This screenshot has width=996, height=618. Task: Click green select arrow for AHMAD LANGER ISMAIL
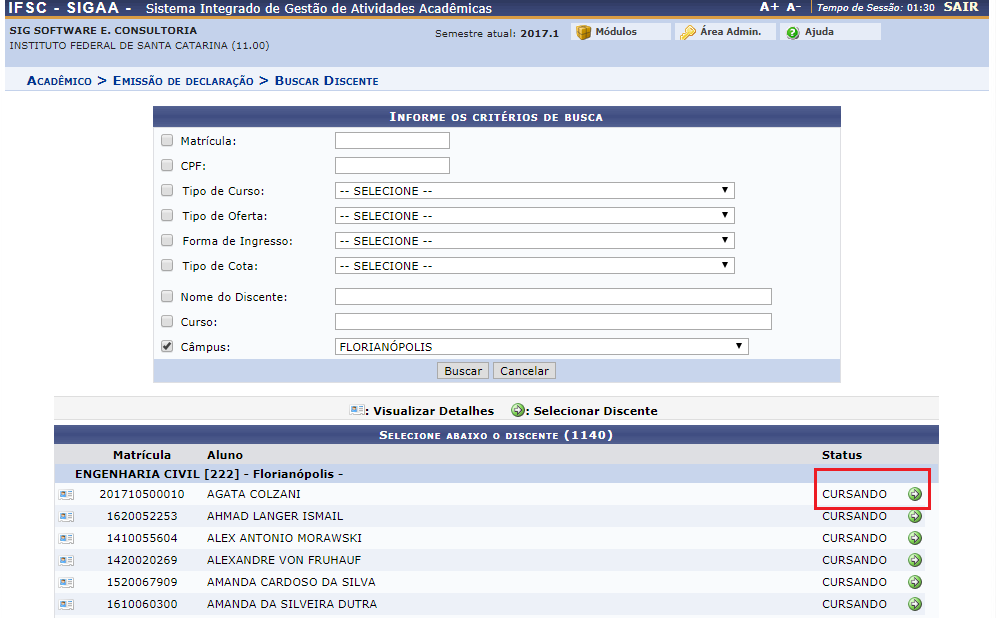tap(914, 516)
